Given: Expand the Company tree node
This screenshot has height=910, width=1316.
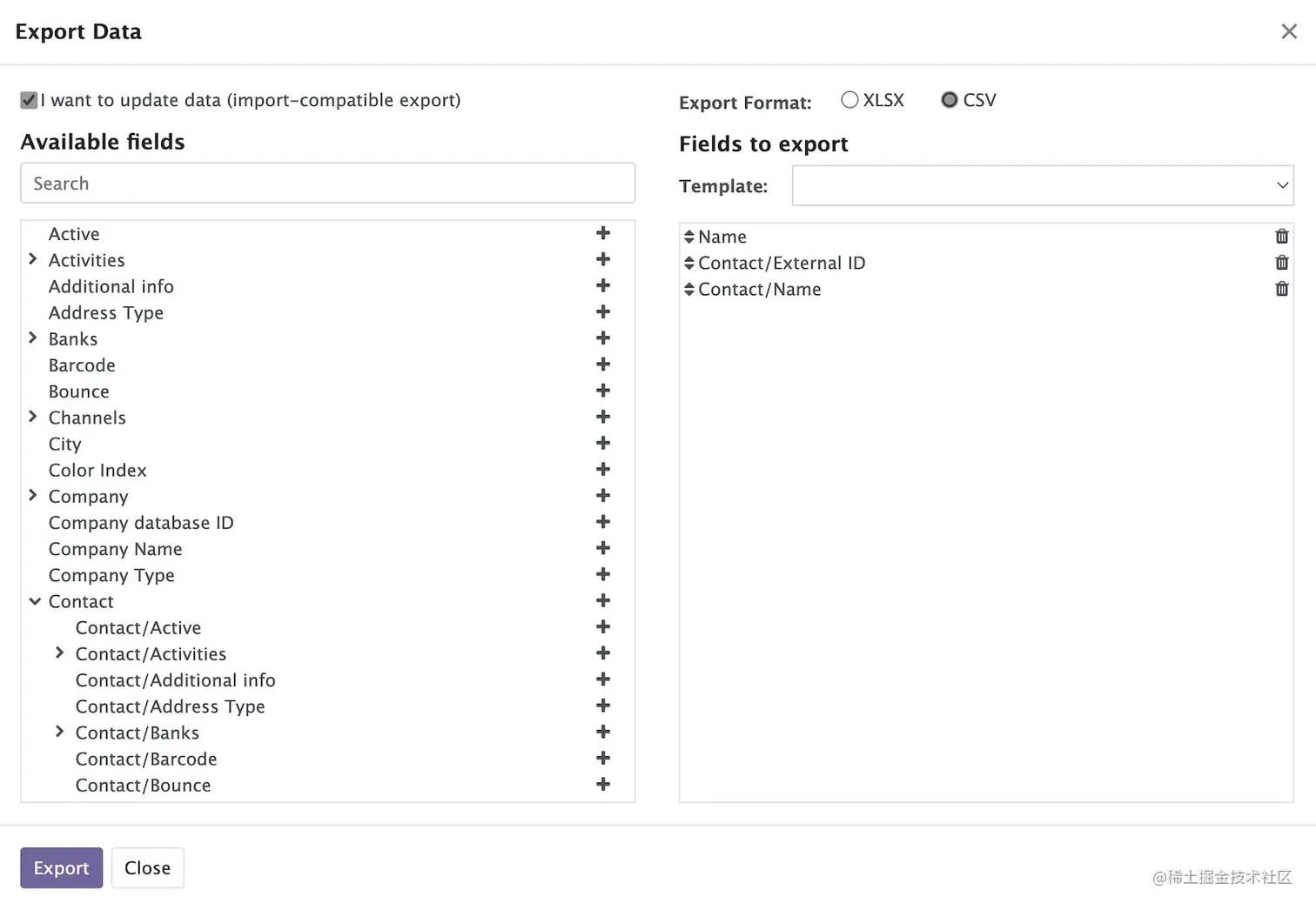Looking at the screenshot, I should tap(33, 495).
